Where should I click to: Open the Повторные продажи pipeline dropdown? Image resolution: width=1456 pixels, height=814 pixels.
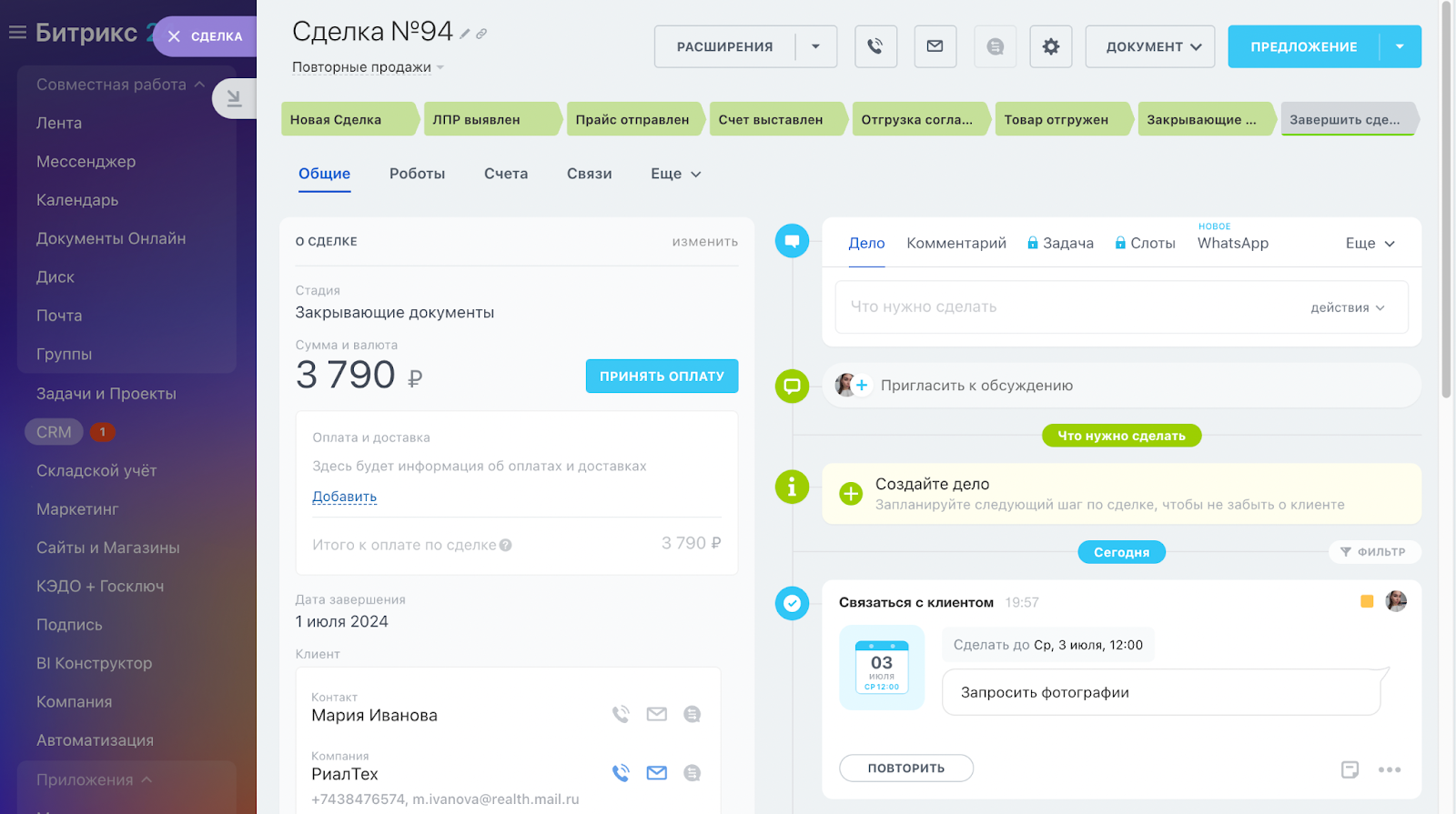coord(368,67)
